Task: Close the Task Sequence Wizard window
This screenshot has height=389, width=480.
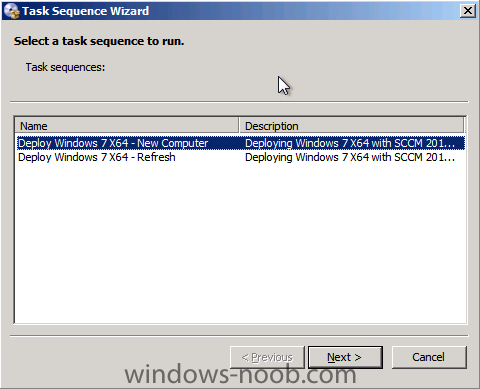Action: pyautogui.click(x=467, y=11)
